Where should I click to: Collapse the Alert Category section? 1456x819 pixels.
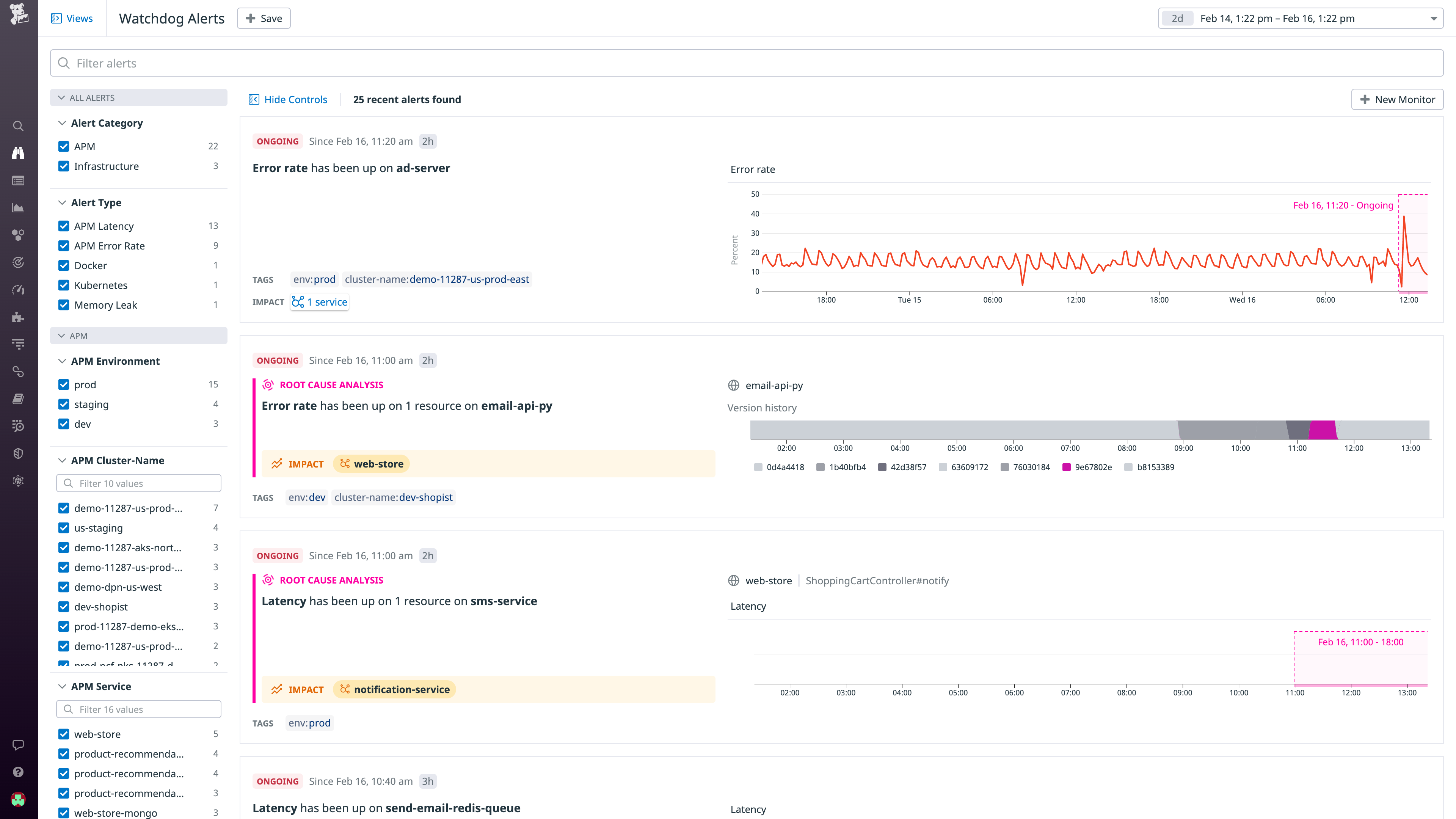(62, 122)
